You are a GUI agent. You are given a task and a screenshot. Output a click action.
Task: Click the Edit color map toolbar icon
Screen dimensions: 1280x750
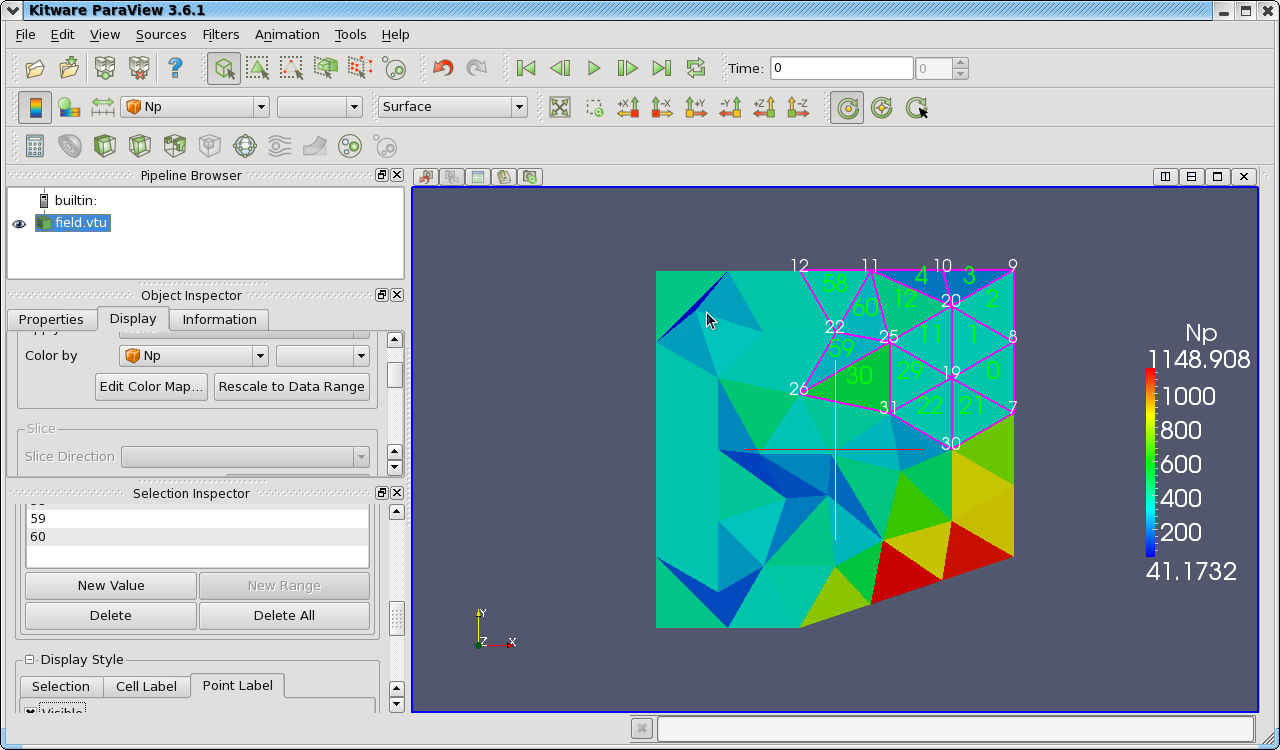tap(68, 107)
